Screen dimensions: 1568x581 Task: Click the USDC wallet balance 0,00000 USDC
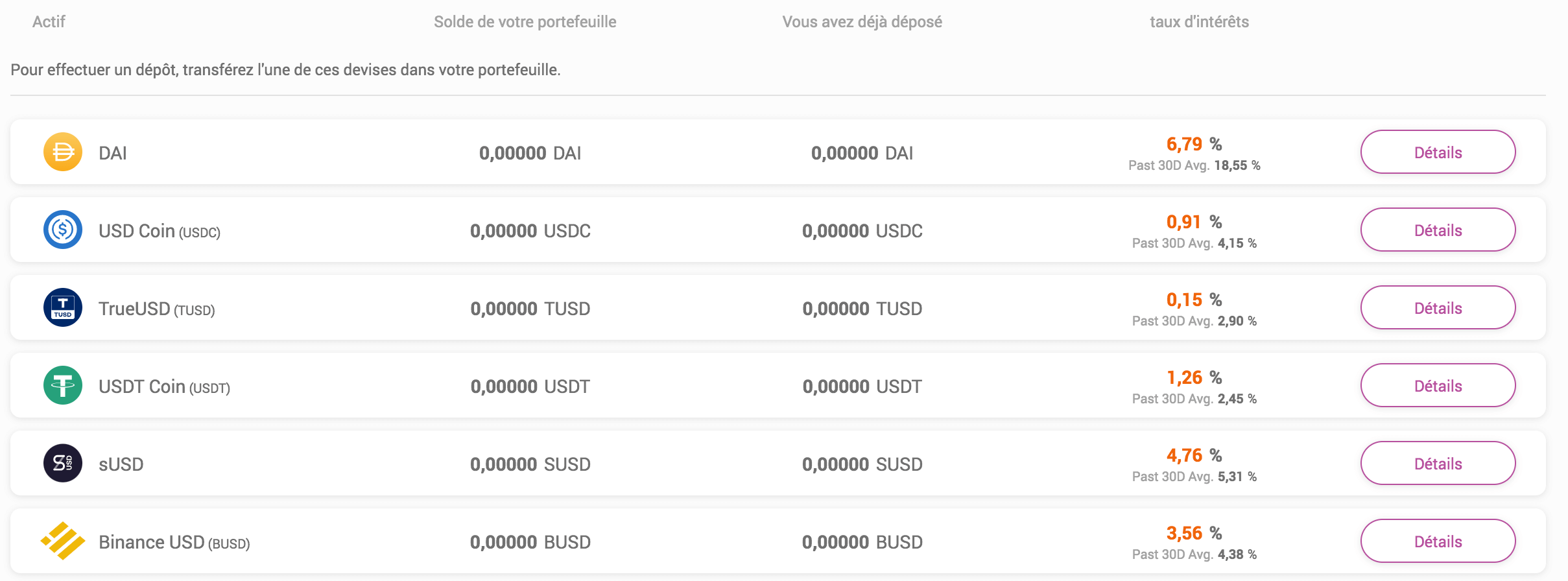click(530, 231)
